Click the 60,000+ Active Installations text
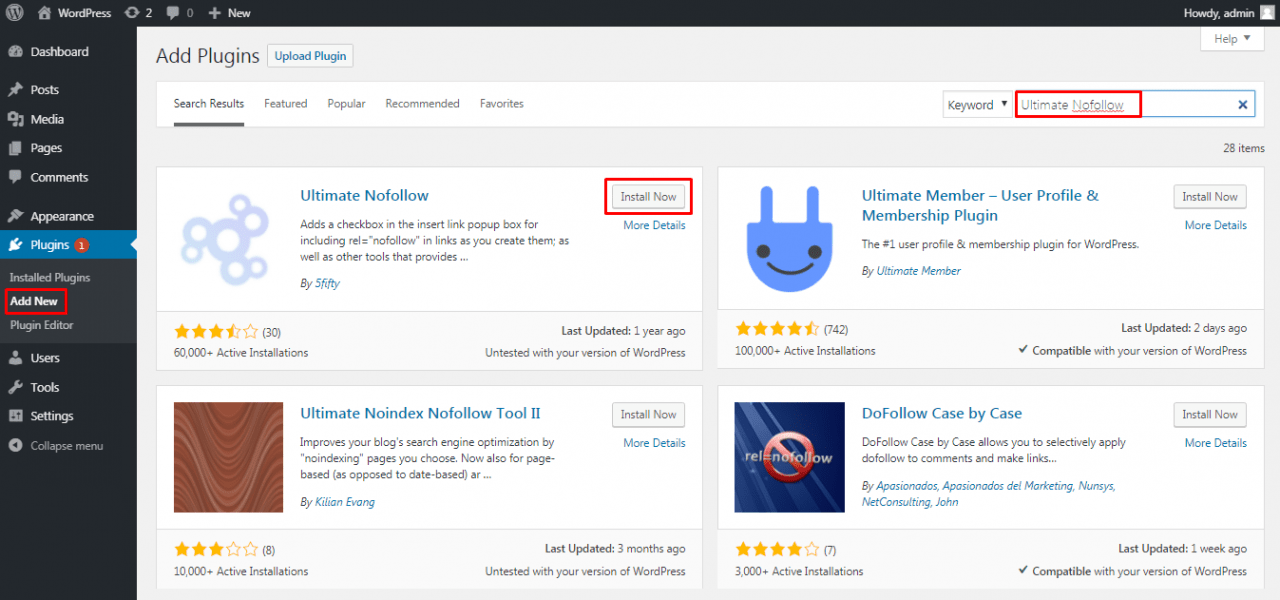This screenshot has height=600, width=1280. 241,353
